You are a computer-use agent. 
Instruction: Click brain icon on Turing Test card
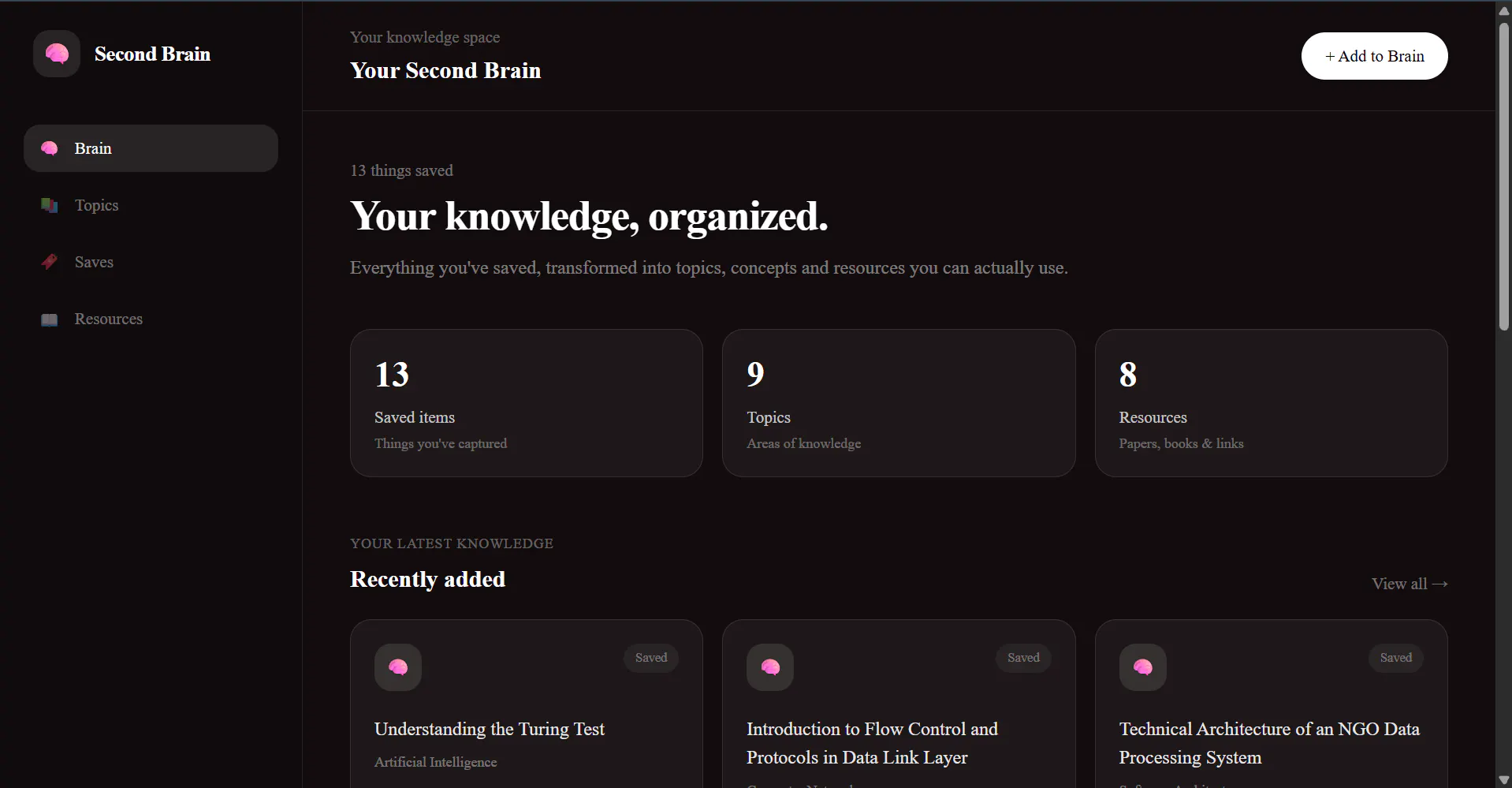pos(398,667)
